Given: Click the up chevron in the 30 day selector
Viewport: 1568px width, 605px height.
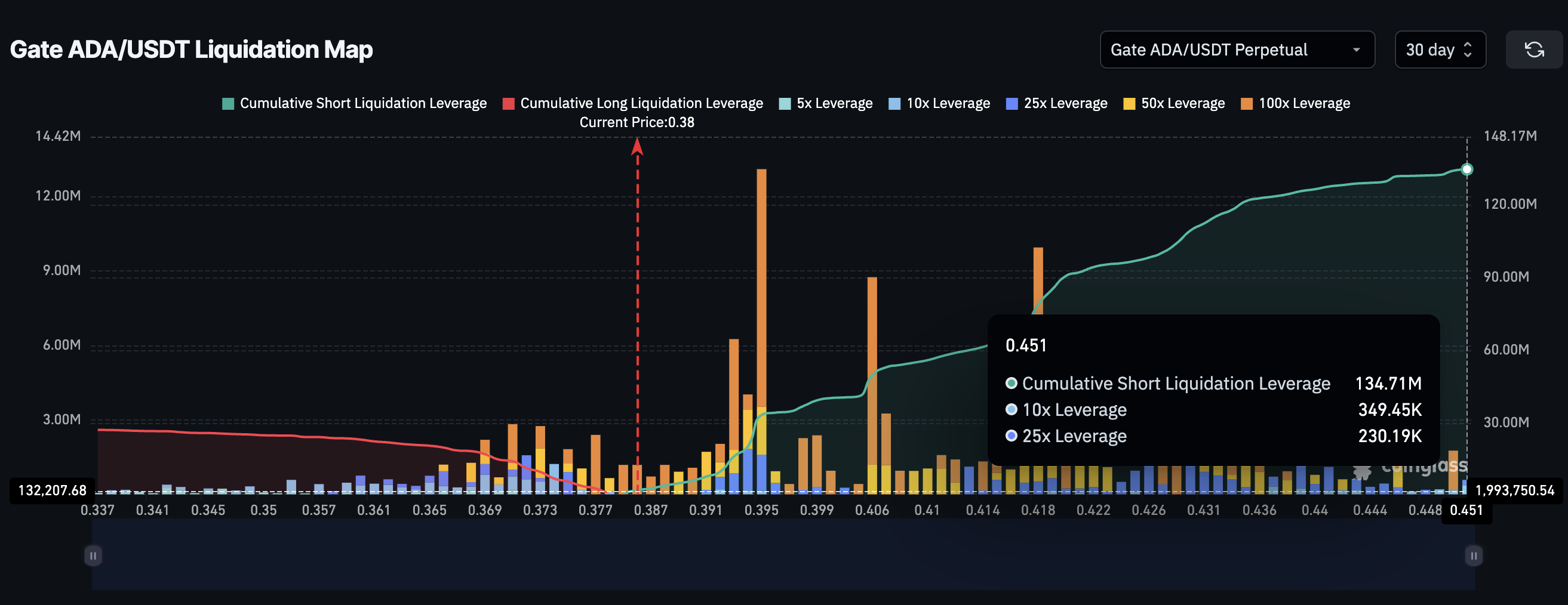Looking at the screenshot, I should (x=1469, y=45).
